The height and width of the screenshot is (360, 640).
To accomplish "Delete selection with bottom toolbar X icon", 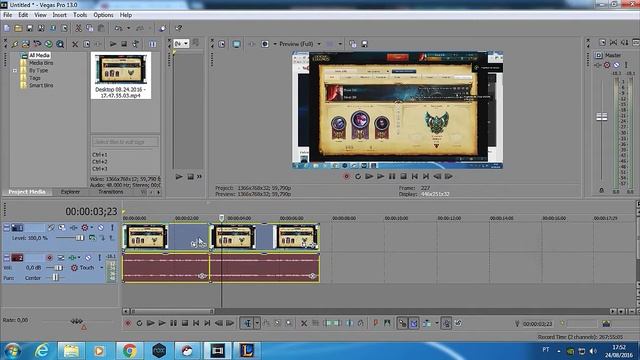I will coord(304,323).
